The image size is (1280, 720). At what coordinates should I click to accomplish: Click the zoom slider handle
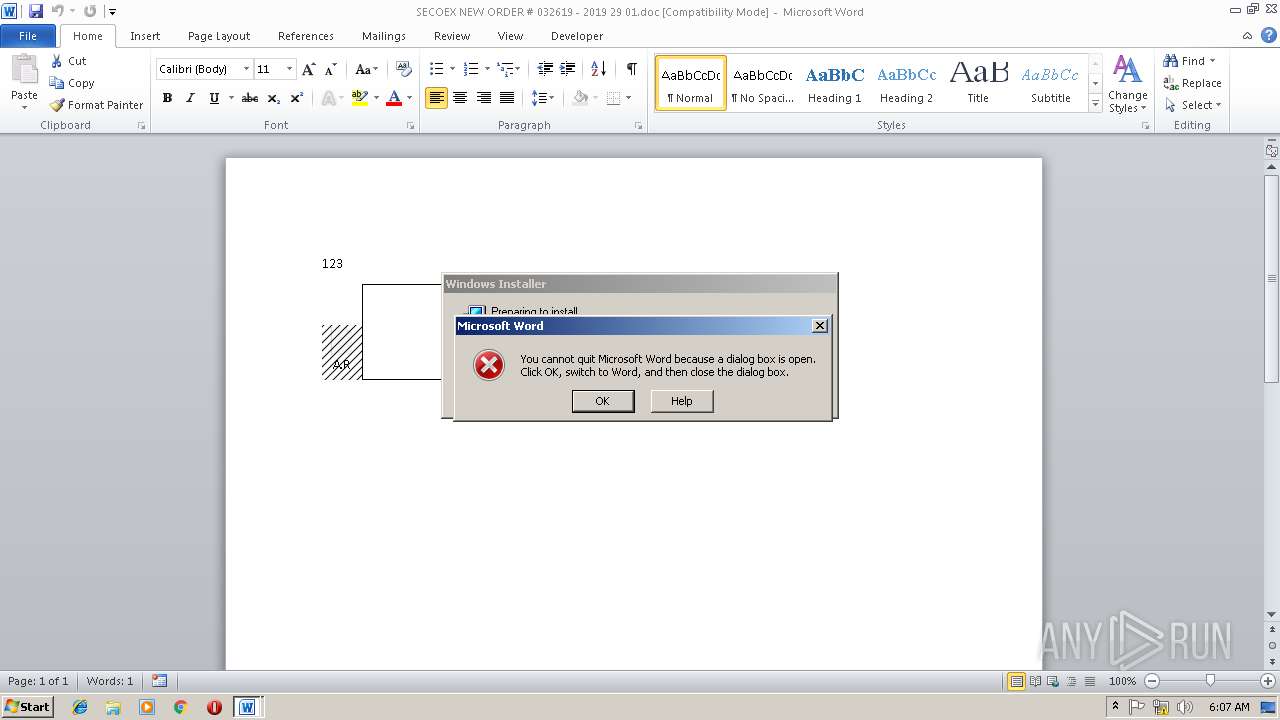[x=1210, y=681]
